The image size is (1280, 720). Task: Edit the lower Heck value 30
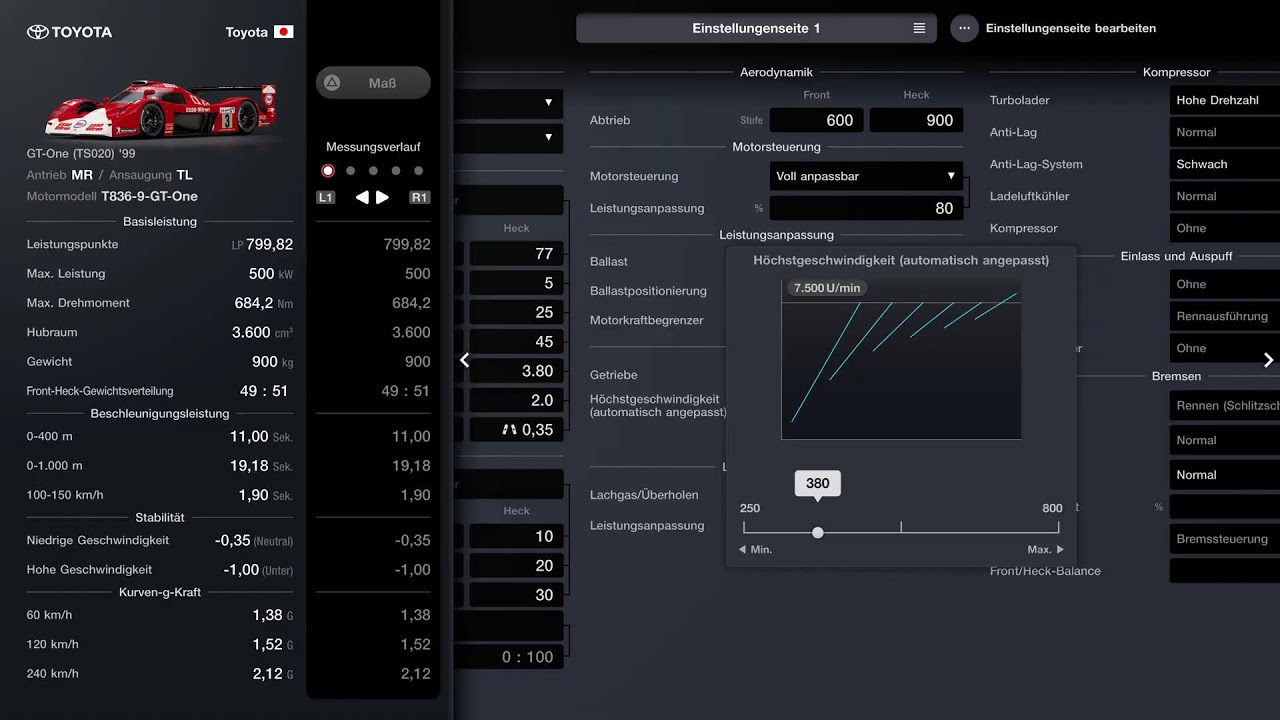point(516,595)
